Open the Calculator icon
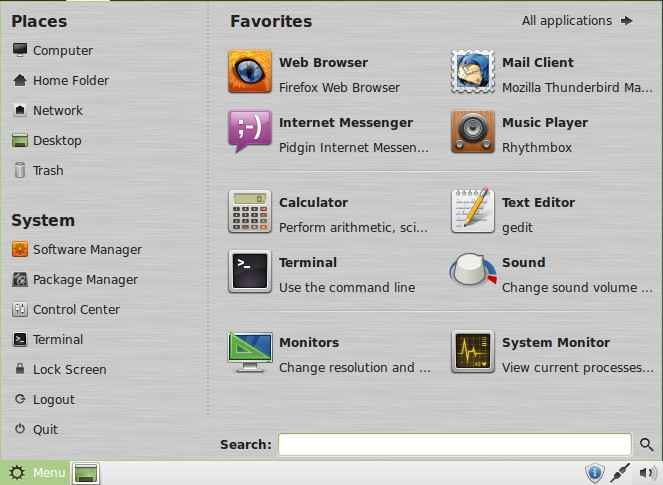The height and width of the screenshot is (485, 663). click(x=249, y=211)
